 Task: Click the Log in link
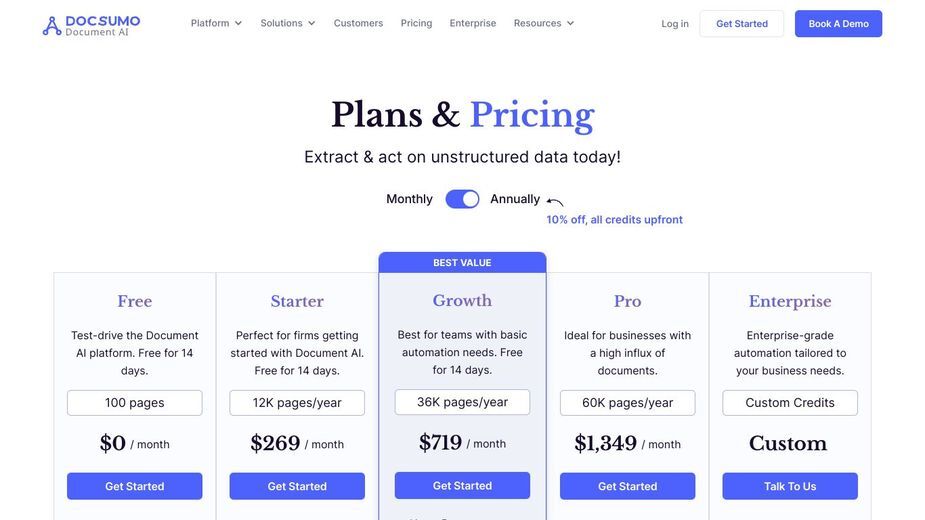[x=675, y=24]
